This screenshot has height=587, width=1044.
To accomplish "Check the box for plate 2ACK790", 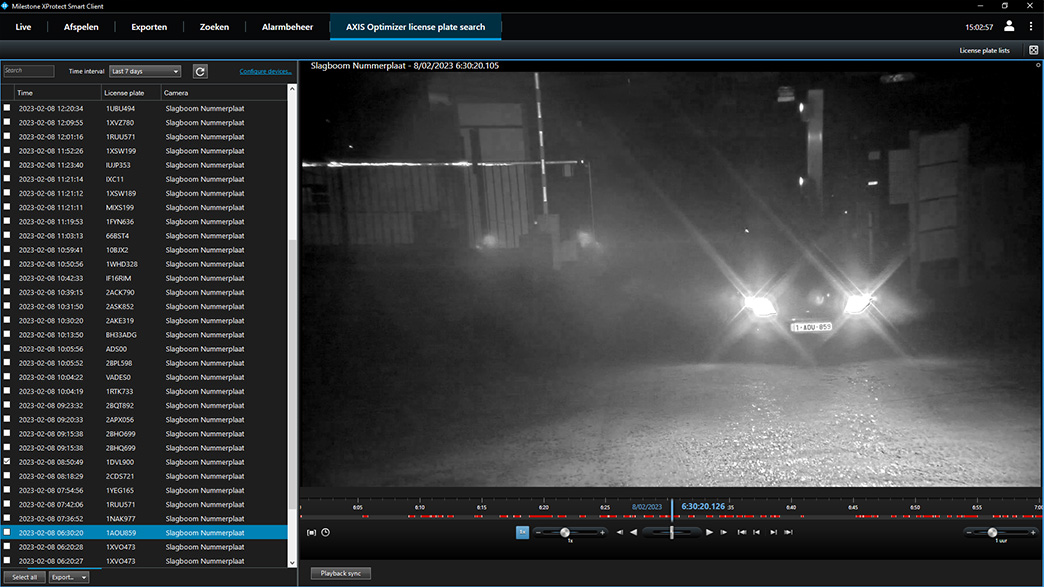I will 7,292.
